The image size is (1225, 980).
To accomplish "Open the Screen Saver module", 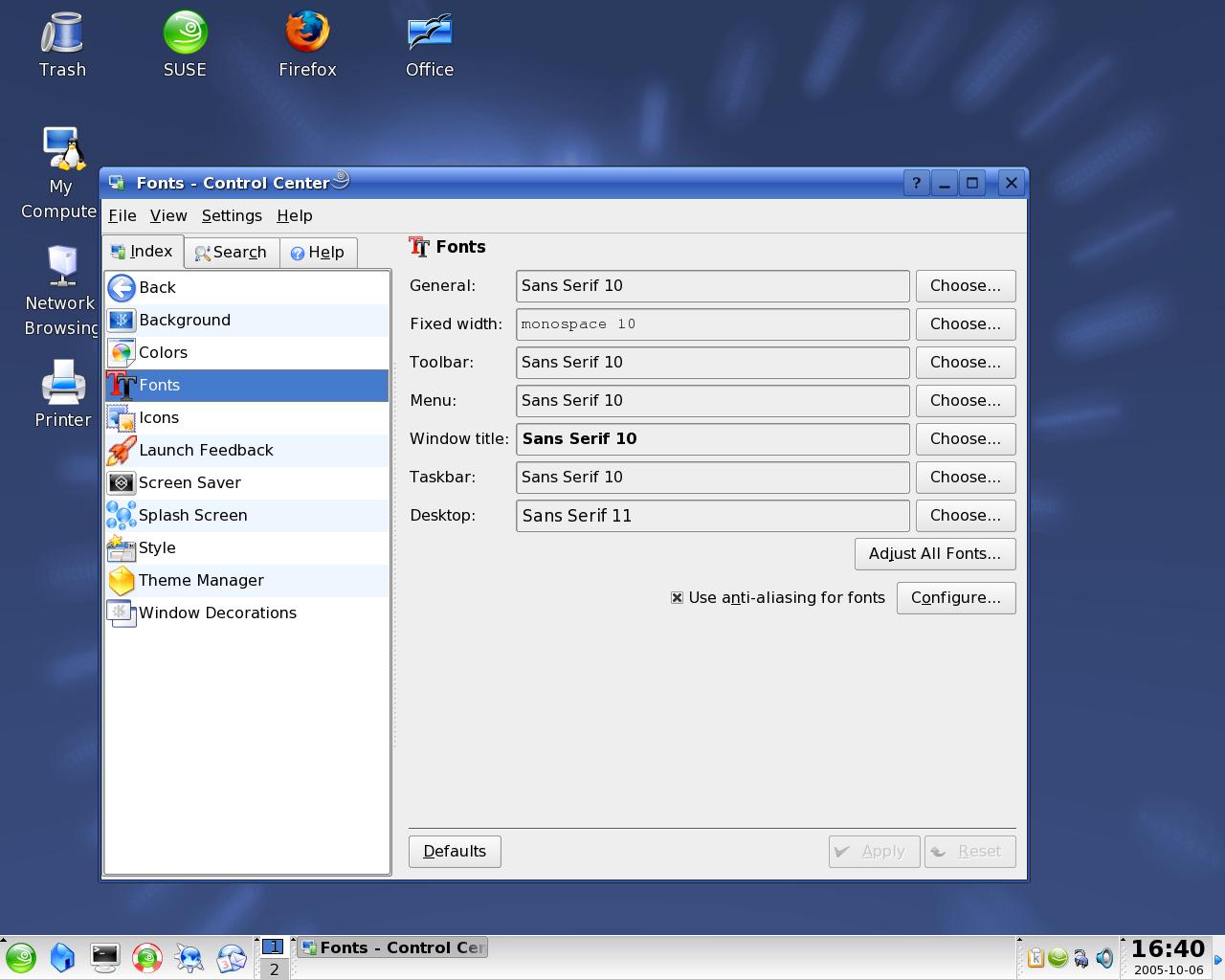I will (247, 482).
